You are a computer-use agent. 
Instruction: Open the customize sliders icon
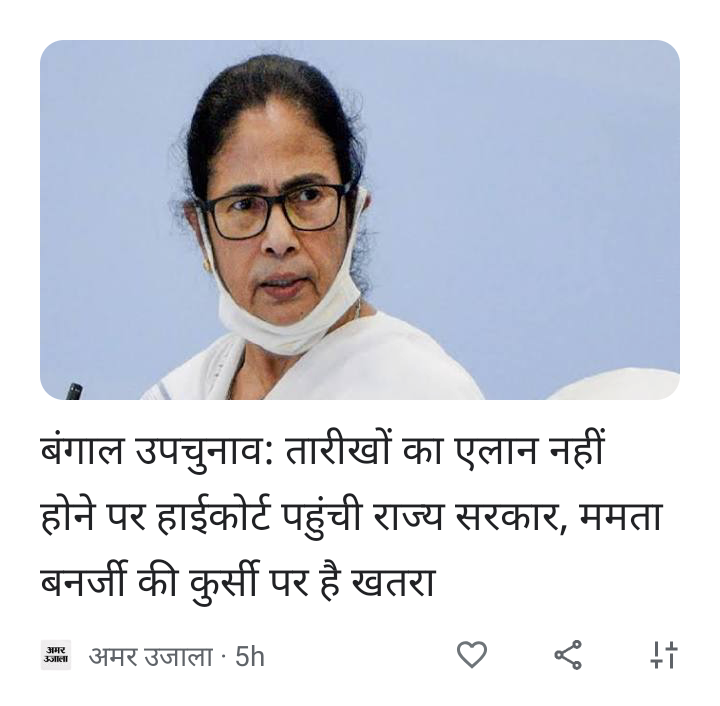664,655
